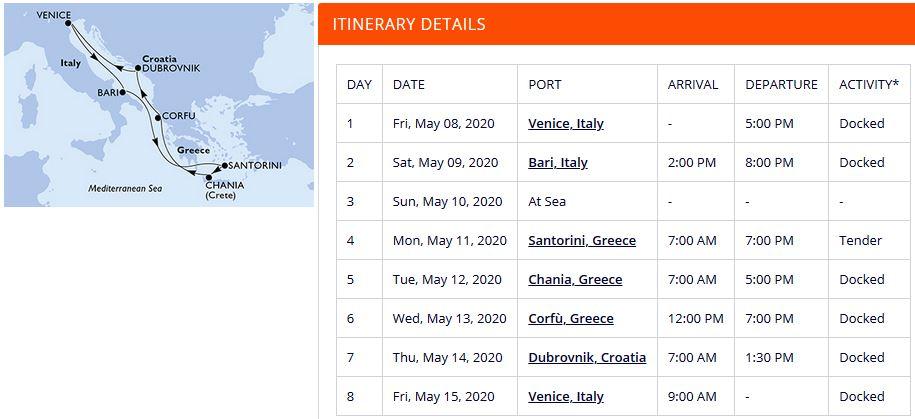The height and width of the screenshot is (419, 915).
Task: Click the Santorini marker on the map
Action: [224, 165]
